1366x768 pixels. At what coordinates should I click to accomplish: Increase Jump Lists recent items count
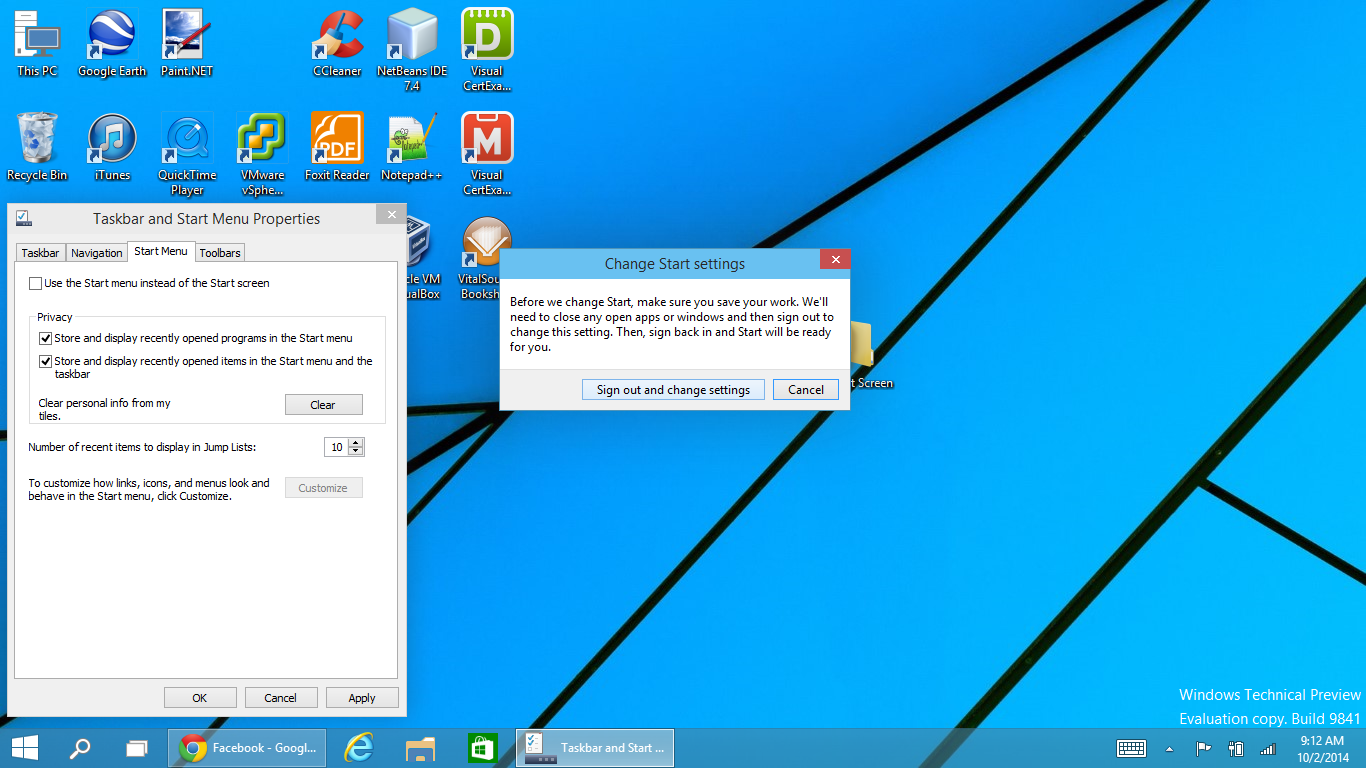(356, 443)
